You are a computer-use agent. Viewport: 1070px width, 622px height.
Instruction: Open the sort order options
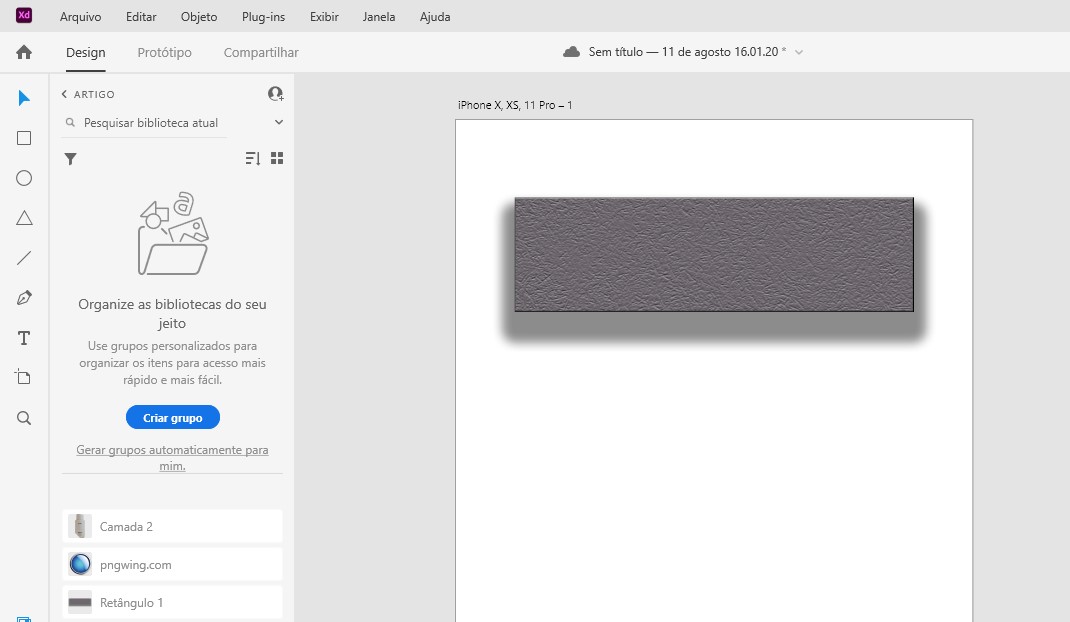[252, 158]
